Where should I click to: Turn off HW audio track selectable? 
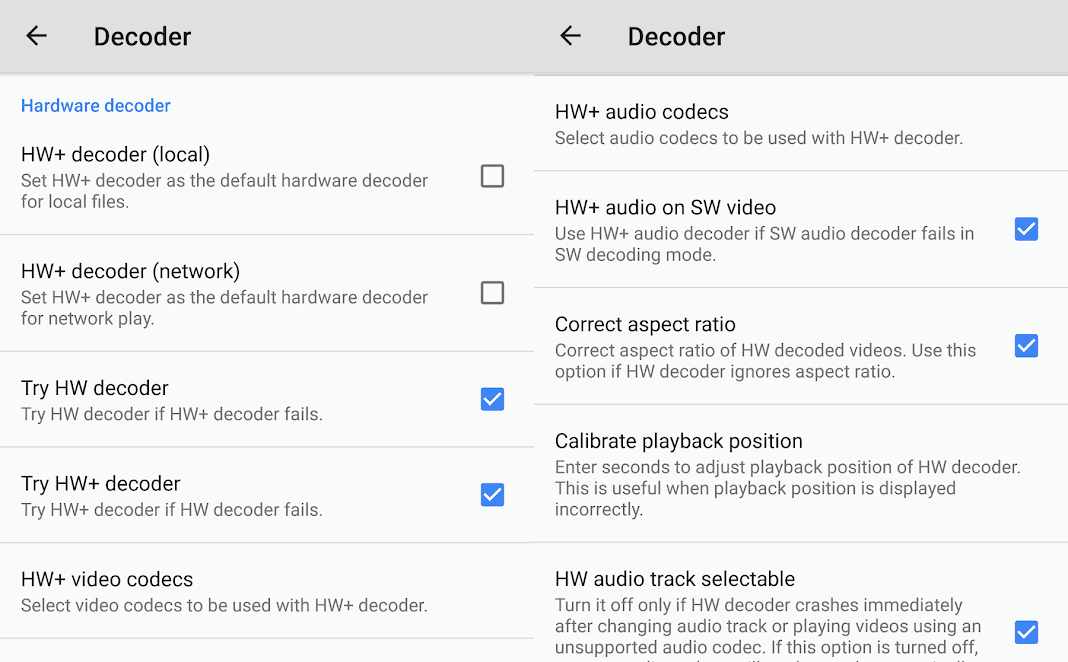pyautogui.click(x=1026, y=632)
